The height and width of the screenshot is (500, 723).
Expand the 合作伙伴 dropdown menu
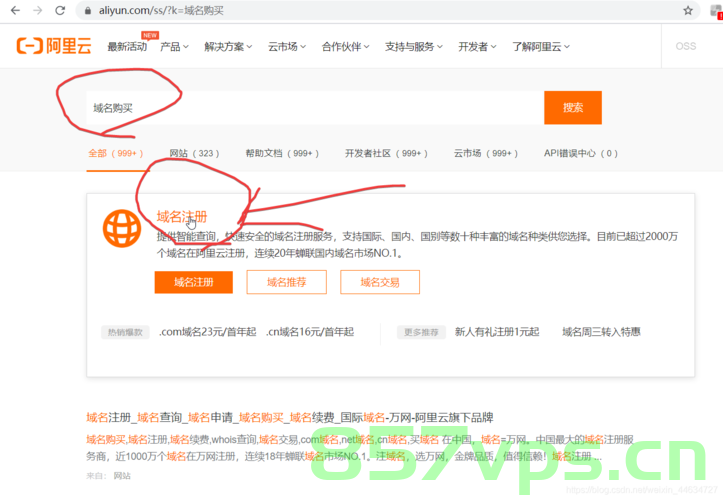(345, 47)
